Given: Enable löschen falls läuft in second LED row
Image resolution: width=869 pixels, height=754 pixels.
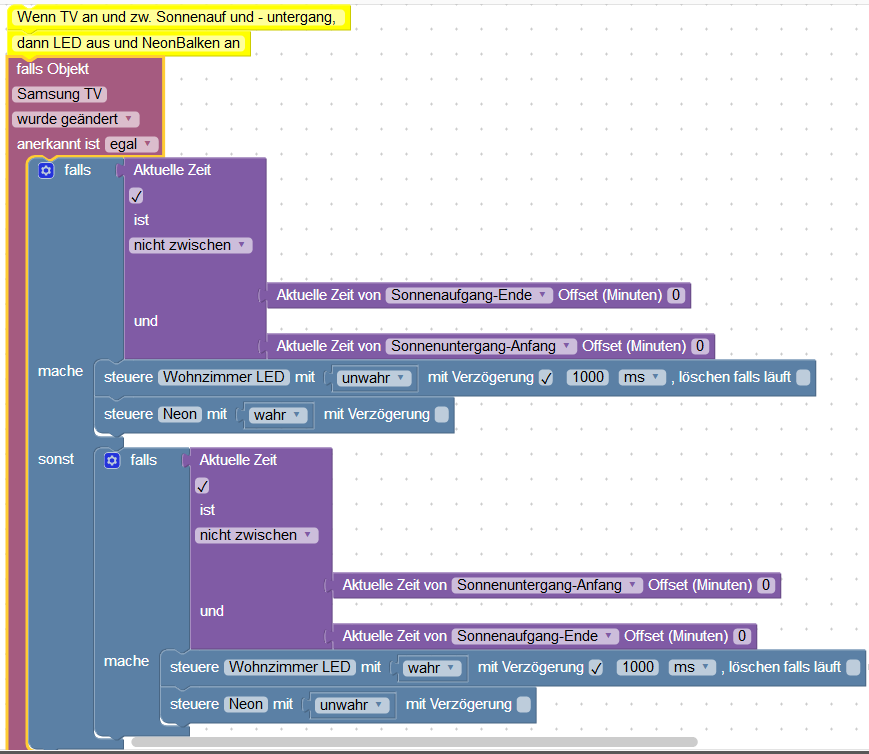Looking at the screenshot, I should click(x=853, y=668).
